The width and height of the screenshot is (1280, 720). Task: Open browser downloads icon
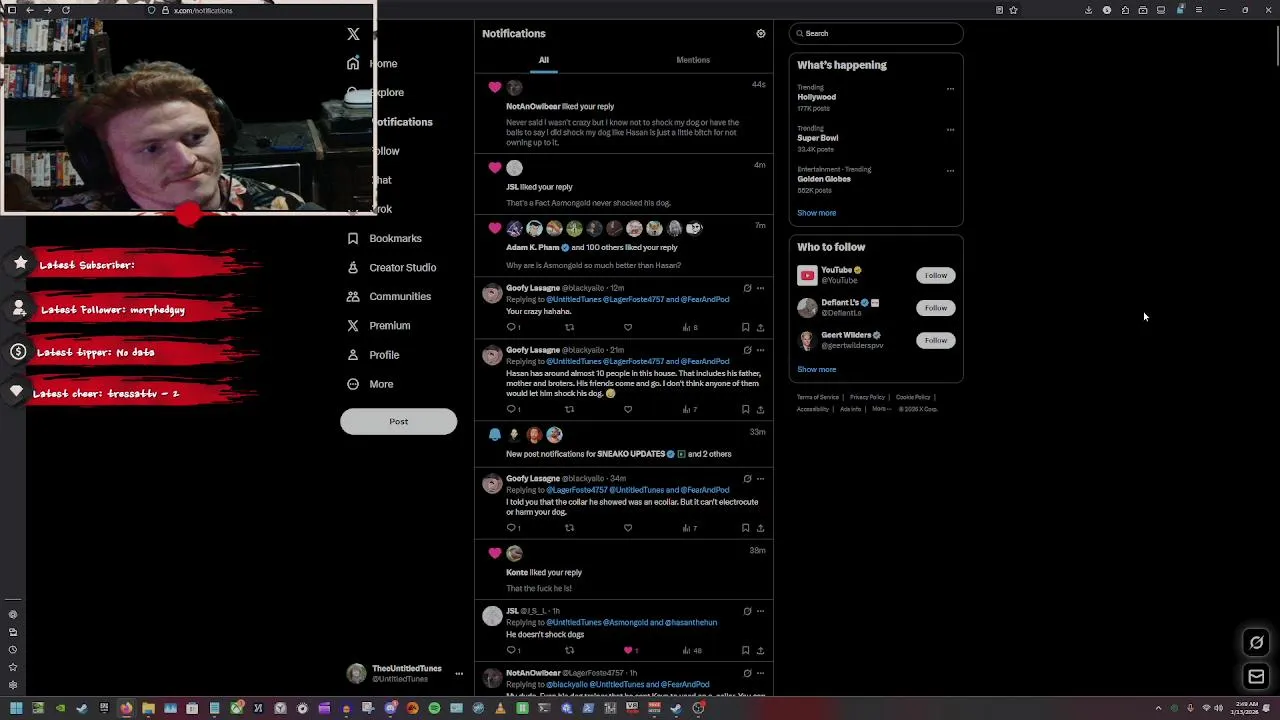click(1089, 10)
